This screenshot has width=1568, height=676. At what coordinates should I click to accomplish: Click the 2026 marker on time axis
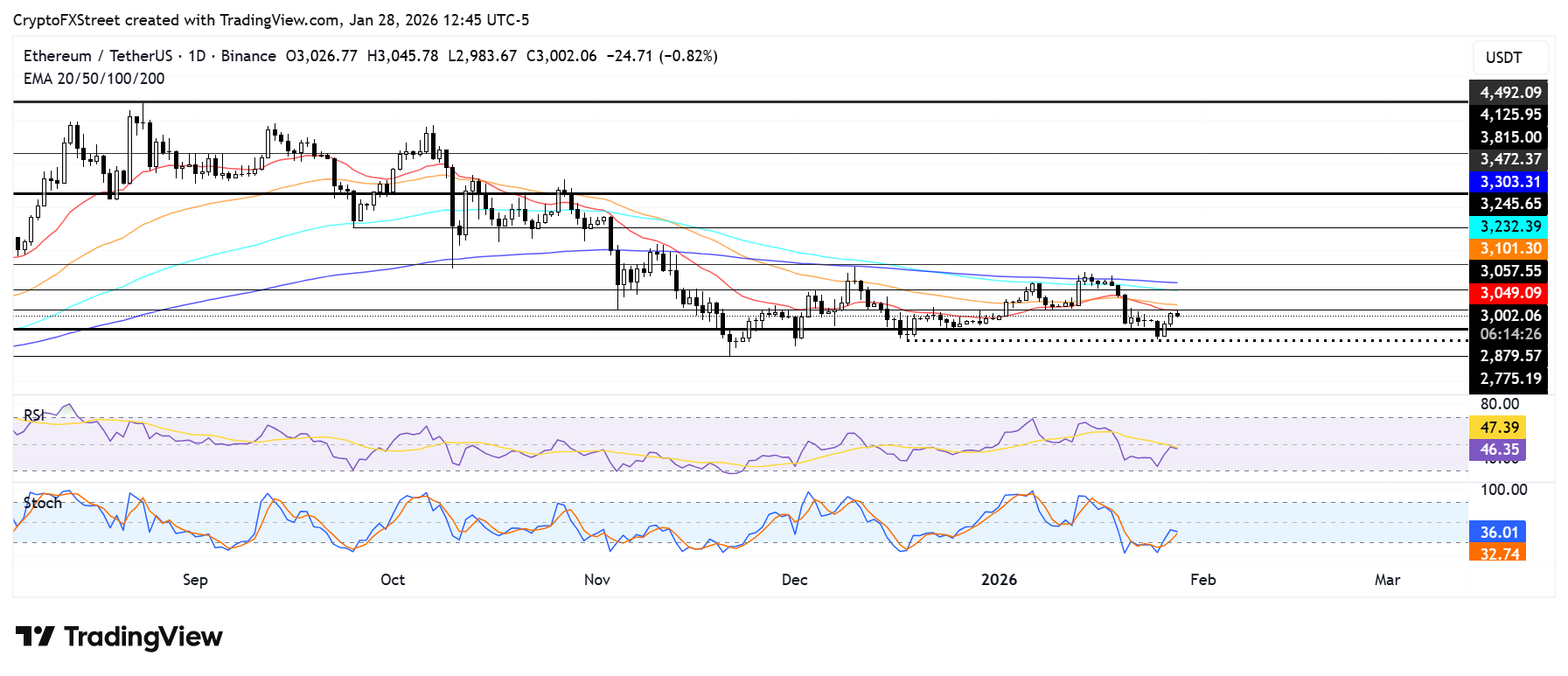click(999, 580)
